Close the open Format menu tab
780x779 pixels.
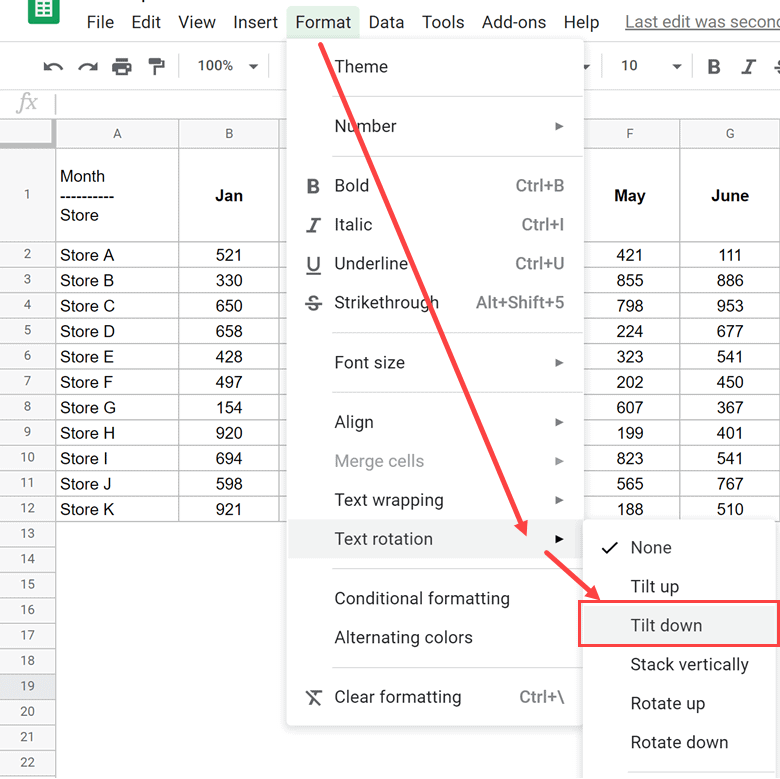pyautogui.click(x=323, y=22)
